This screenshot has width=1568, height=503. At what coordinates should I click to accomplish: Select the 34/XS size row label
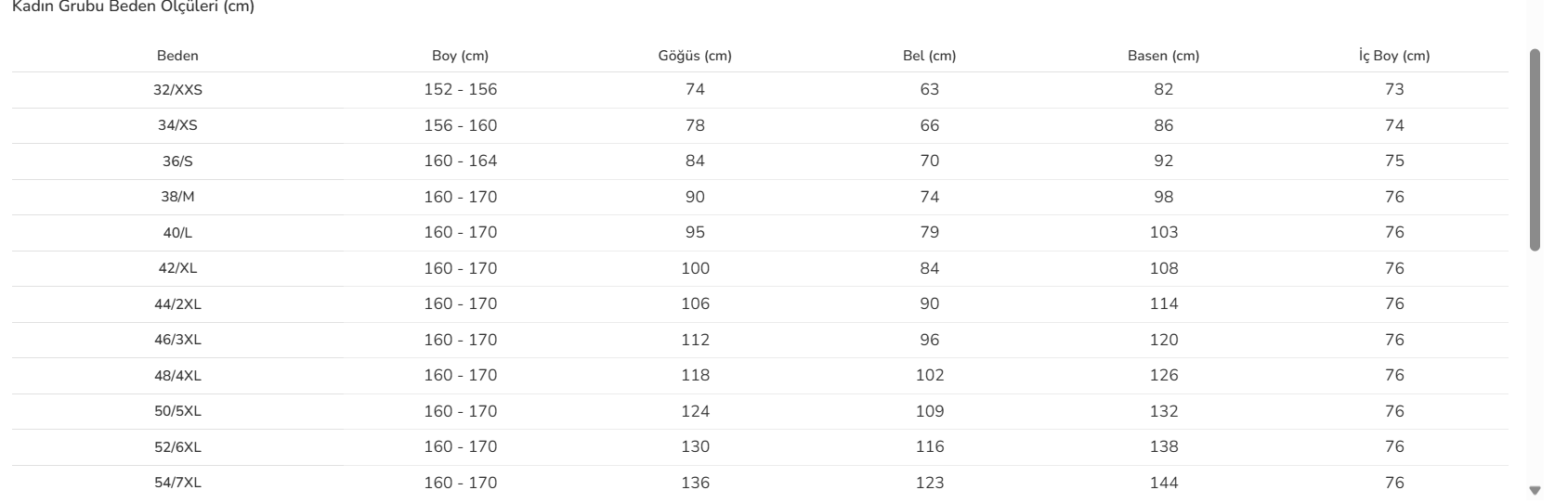point(177,125)
